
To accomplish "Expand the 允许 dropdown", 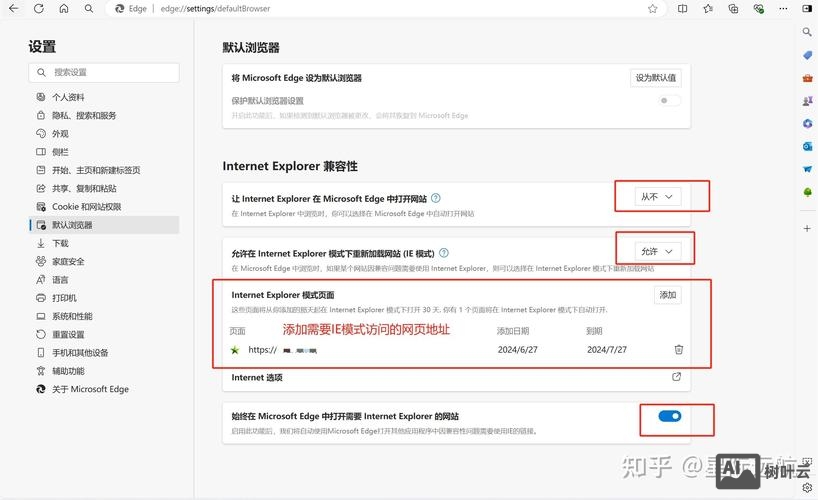I will click(658, 251).
